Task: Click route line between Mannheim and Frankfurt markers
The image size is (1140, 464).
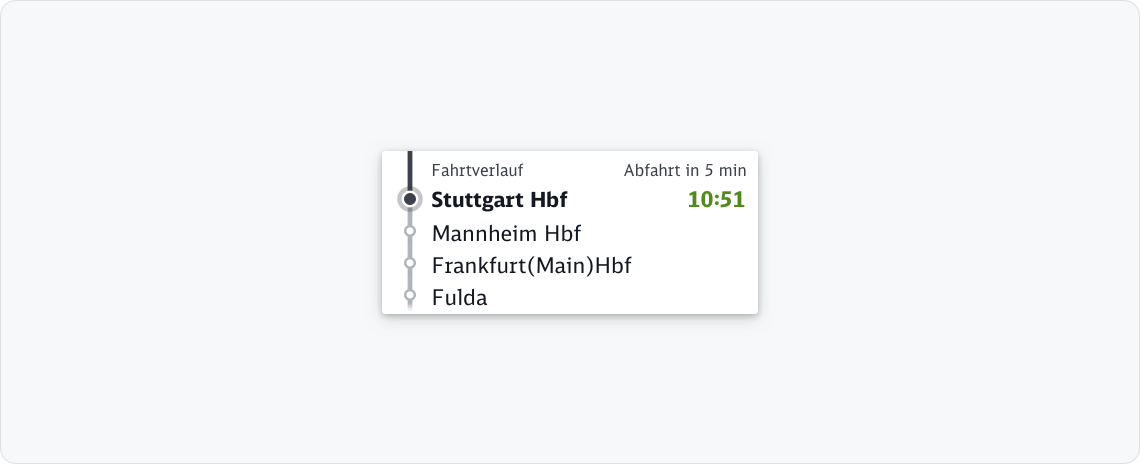Action: point(410,247)
